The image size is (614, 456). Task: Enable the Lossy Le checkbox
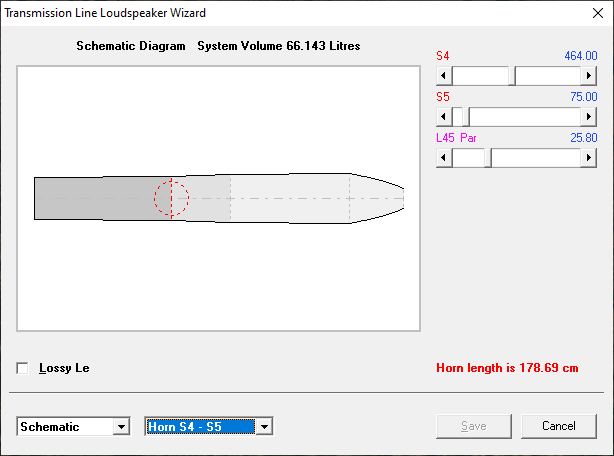(x=23, y=368)
